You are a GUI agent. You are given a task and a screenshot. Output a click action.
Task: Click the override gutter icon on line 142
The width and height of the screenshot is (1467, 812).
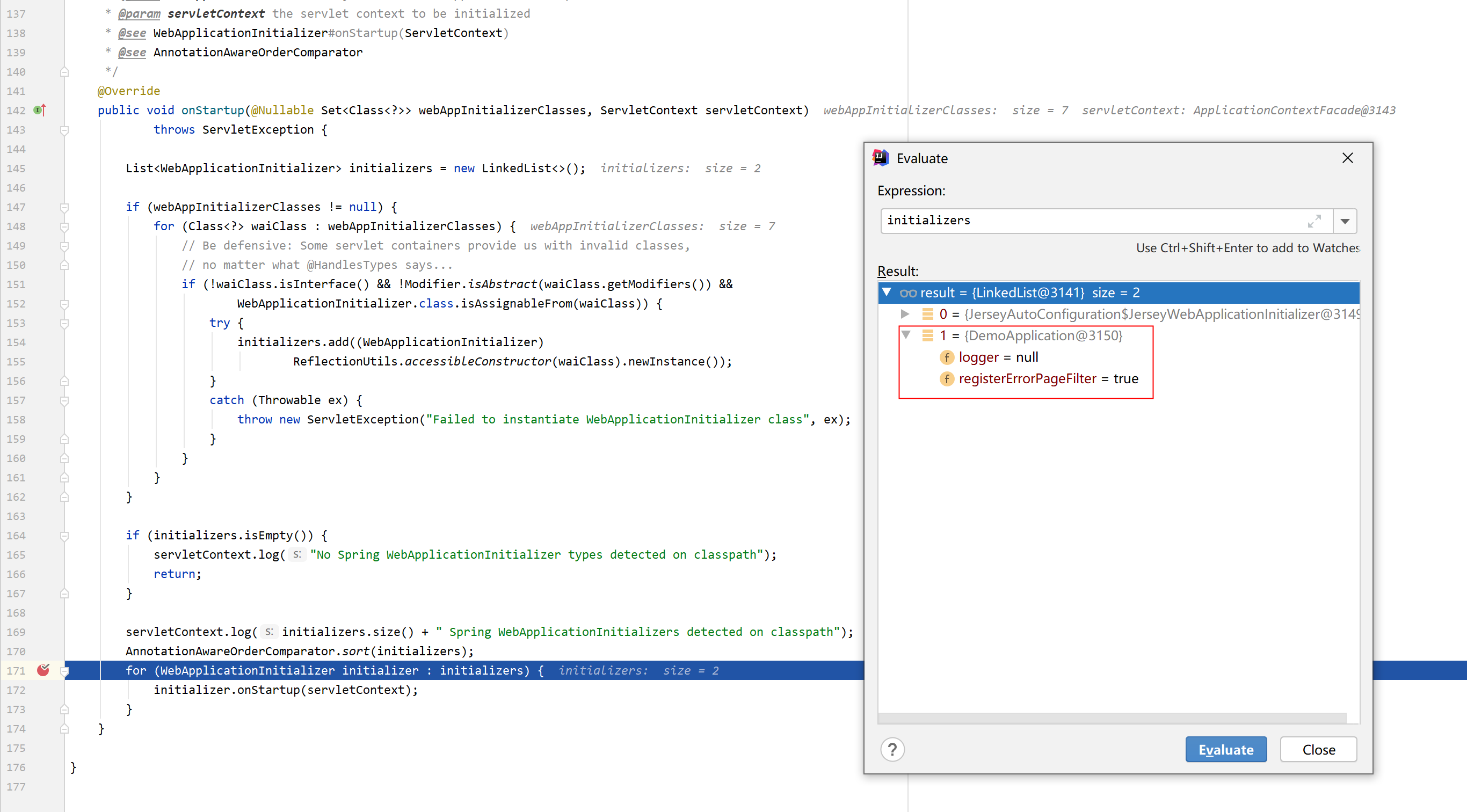pos(39,110)
